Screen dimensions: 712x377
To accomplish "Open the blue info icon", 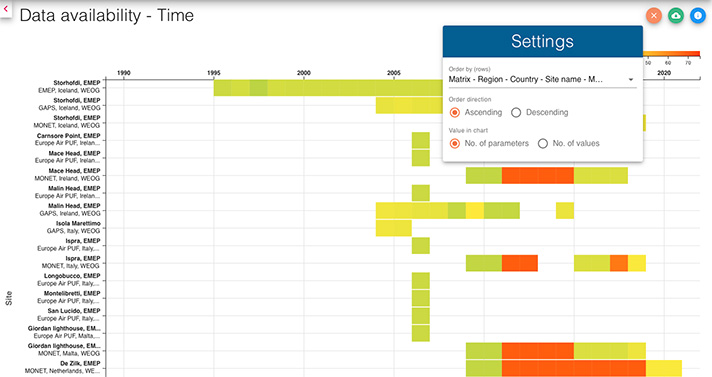I will pyautogui.click(x=697, y=16).
